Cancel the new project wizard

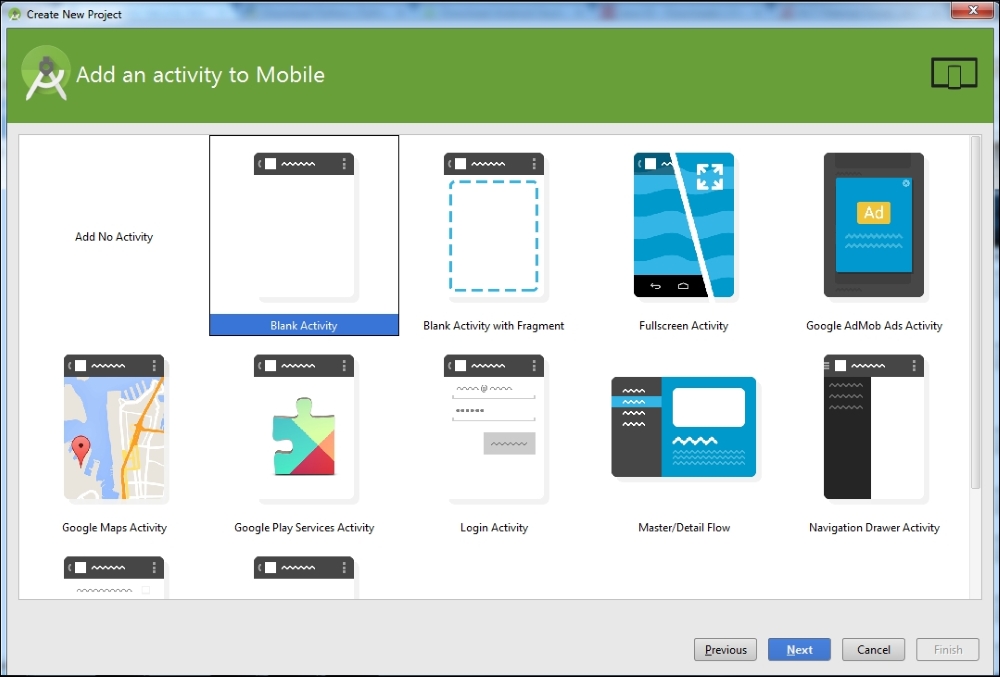point(873,649)
